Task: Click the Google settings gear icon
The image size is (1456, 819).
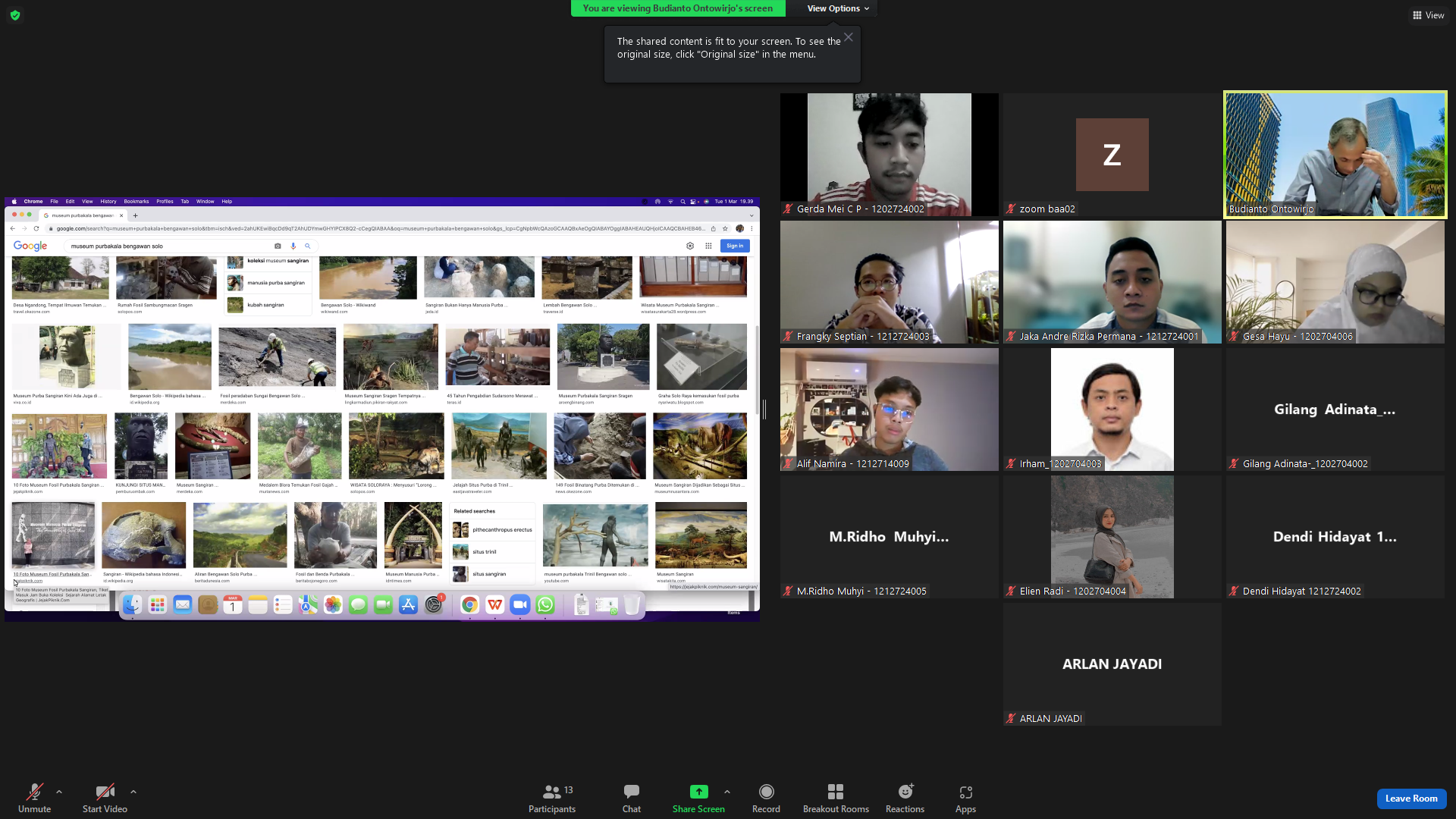Action: (x=690, y=246)
